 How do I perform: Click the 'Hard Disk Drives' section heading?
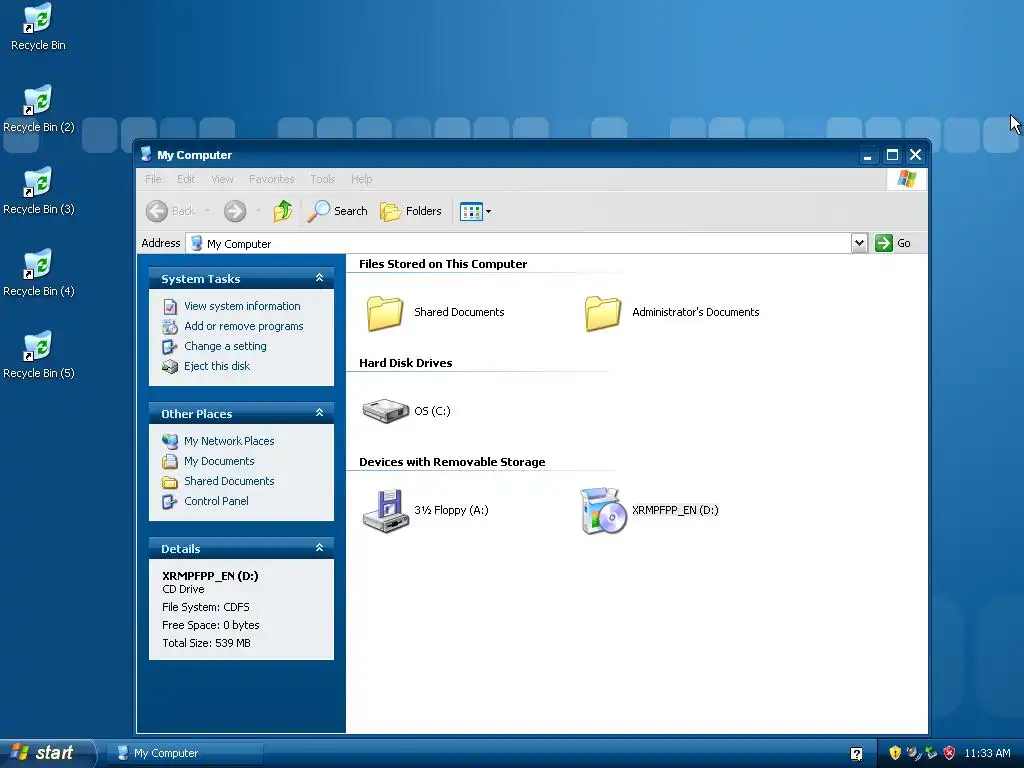point(406,363)
